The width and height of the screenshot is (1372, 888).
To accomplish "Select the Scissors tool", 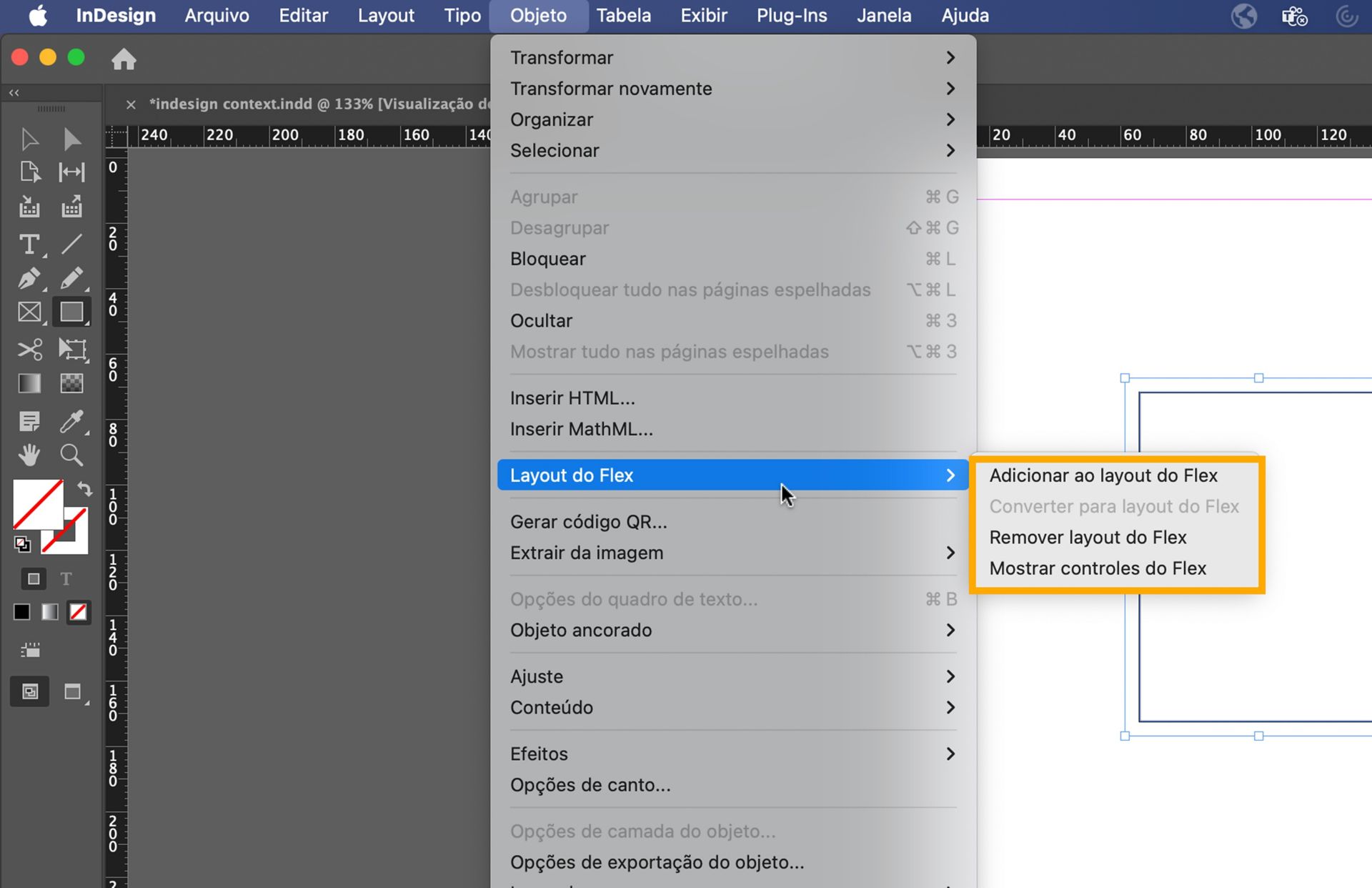I will pos(29,350).
